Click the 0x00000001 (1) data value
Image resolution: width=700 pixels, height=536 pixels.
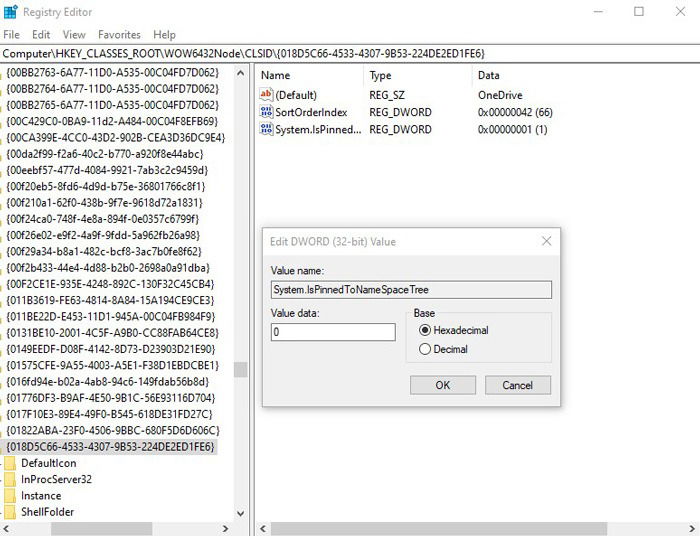512,129
